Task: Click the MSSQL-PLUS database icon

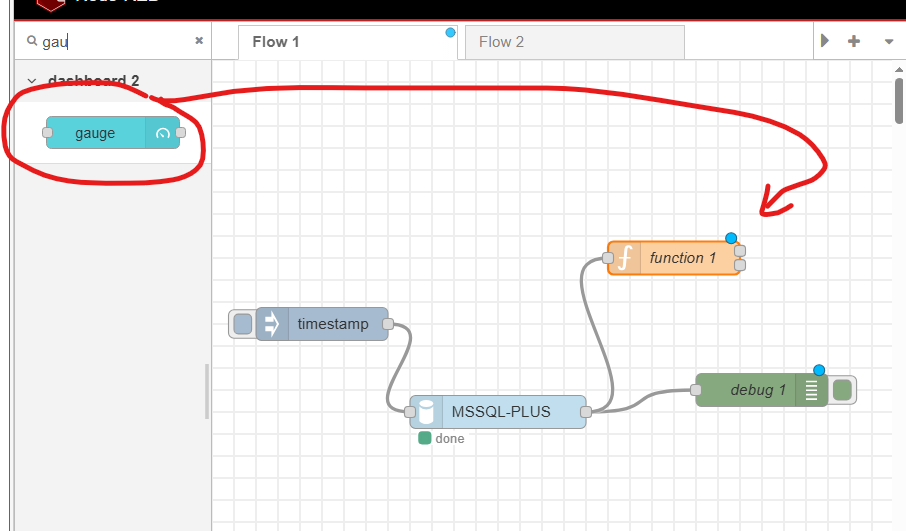Action: pyautogui.click(x=427, y=411)
